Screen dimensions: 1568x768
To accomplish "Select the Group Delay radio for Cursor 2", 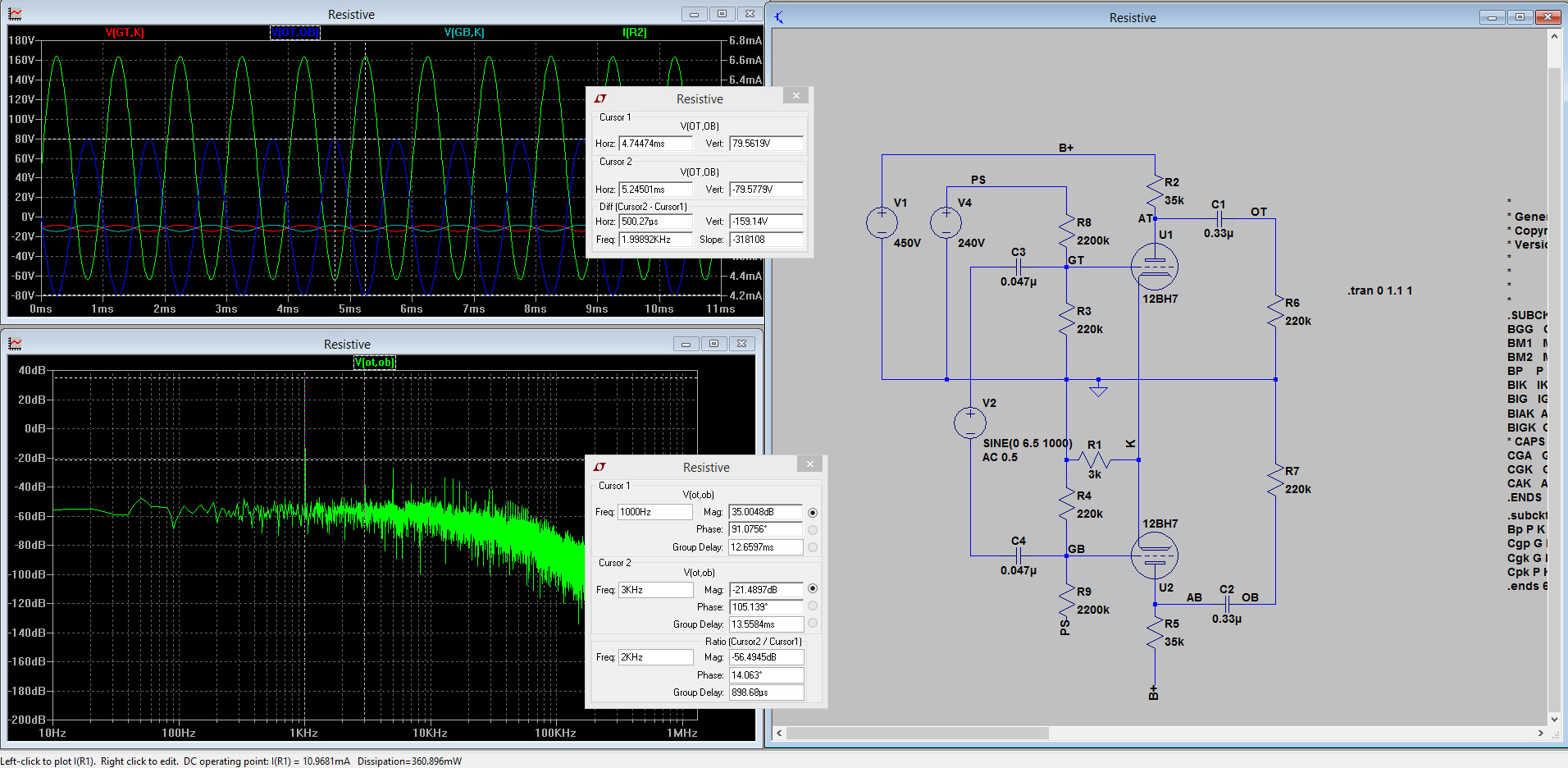I will [813, 624].
